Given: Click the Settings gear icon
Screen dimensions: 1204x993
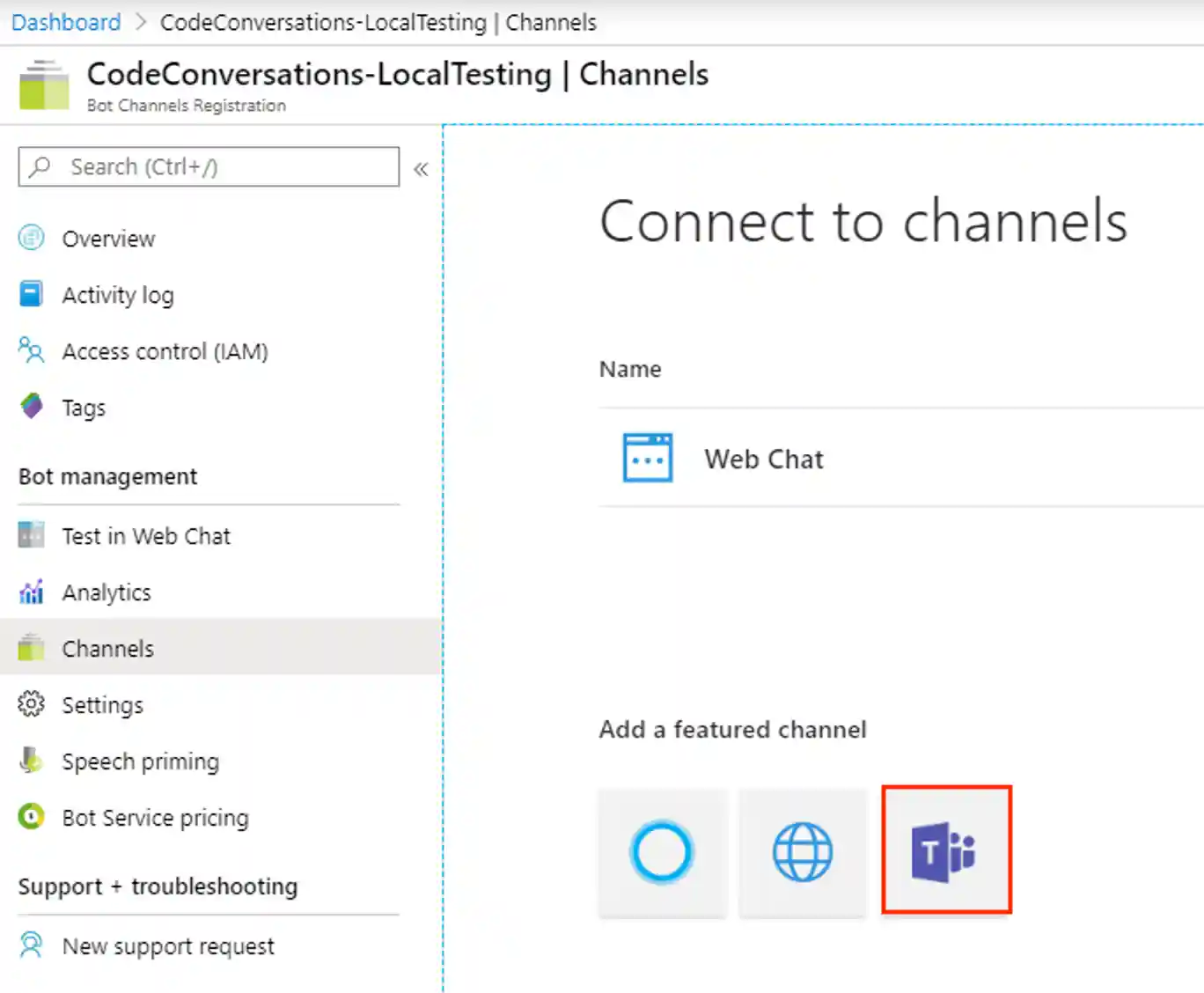Looking at the screenshot, I should (32, 704).
